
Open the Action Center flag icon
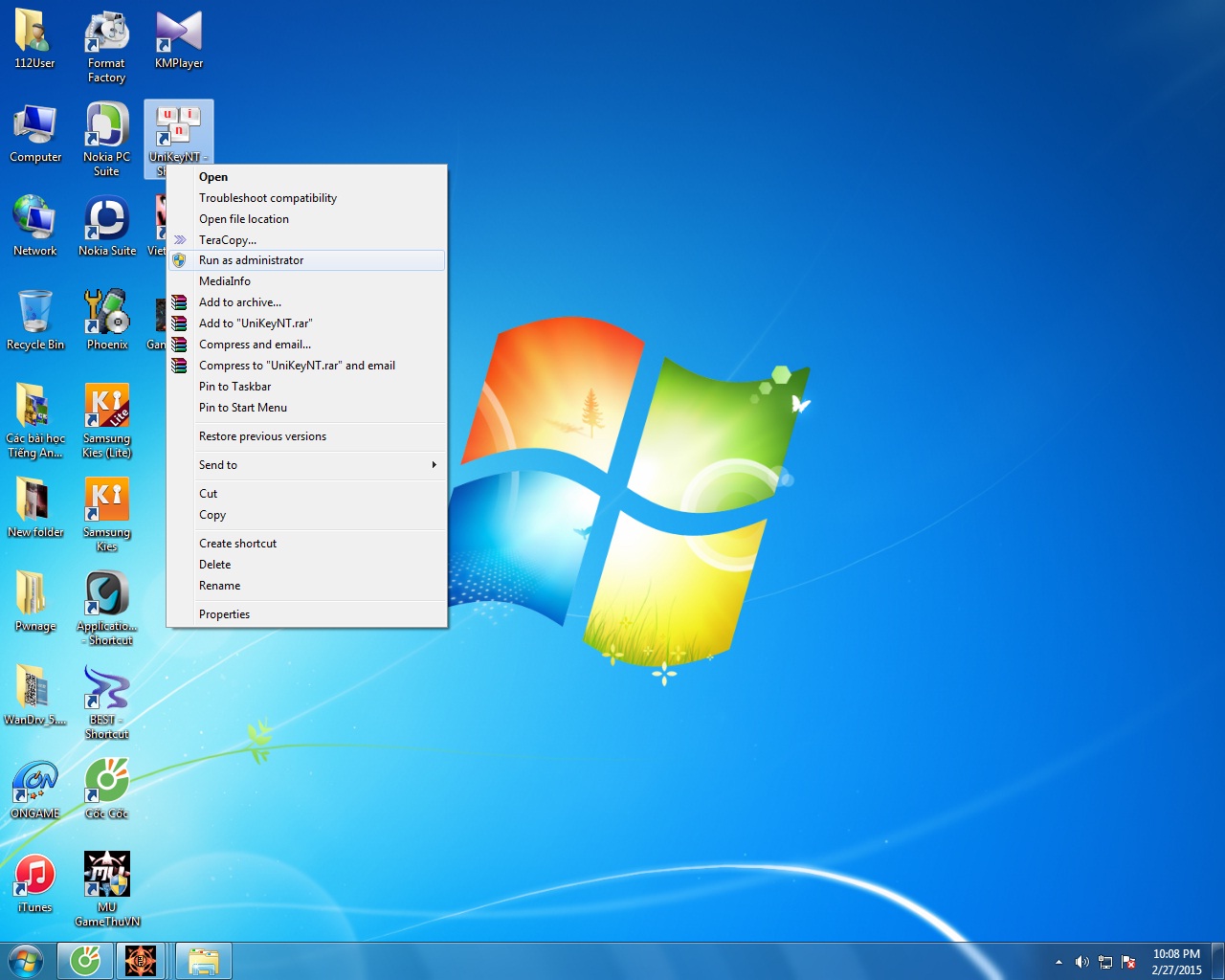point(1128,962)
